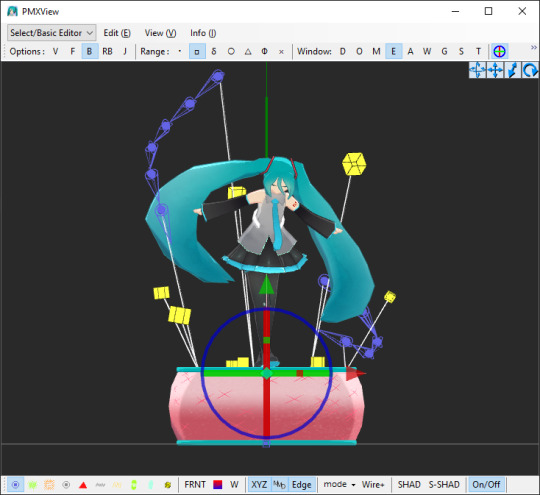Expand the toolbar overflow chevron
540x495 pixels.
pyautogui.click(x=534, y=48)
